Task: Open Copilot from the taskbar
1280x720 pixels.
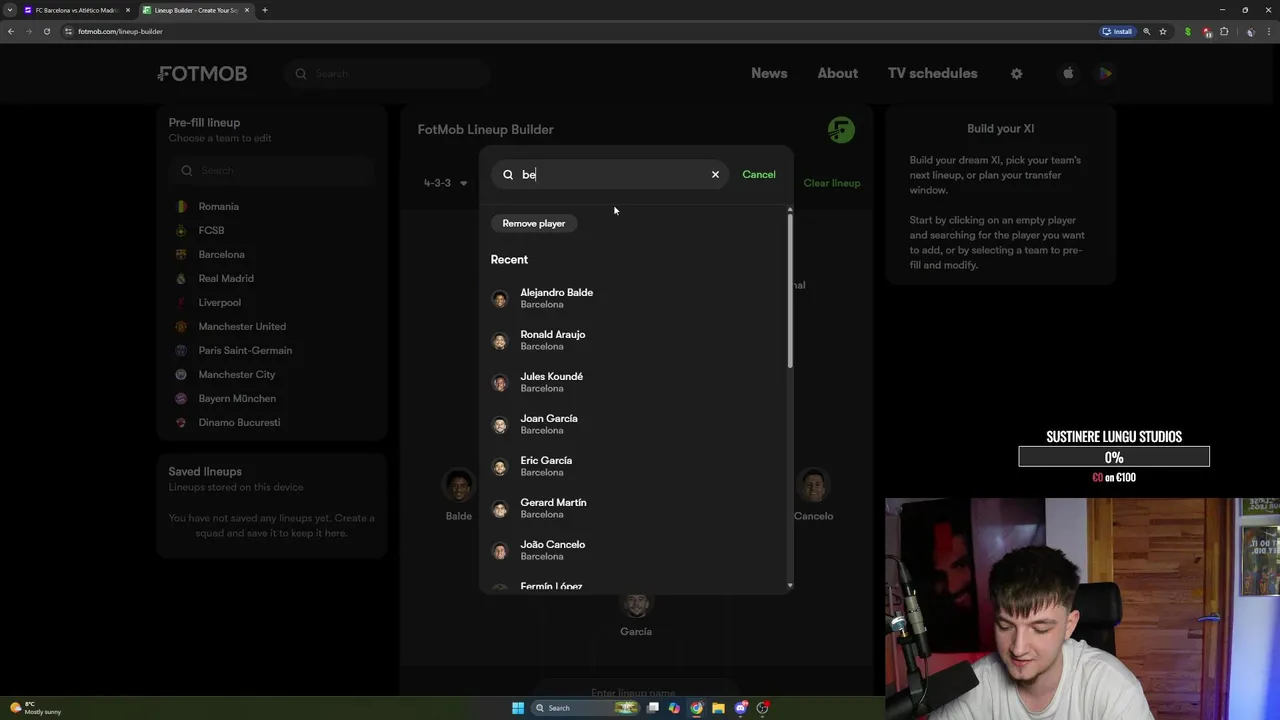Action: click(675, 708)
